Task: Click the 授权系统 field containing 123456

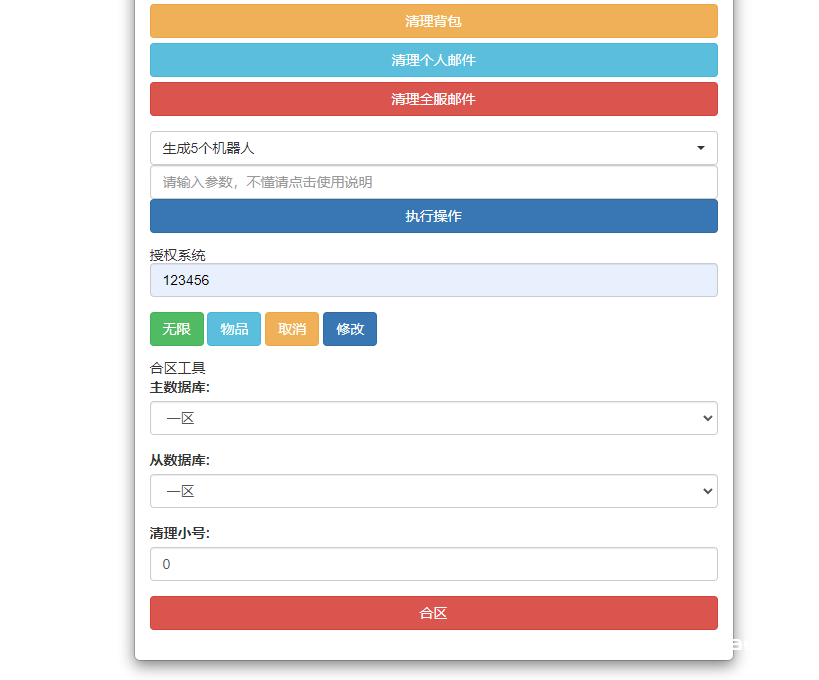Action: tap(433, 280)
